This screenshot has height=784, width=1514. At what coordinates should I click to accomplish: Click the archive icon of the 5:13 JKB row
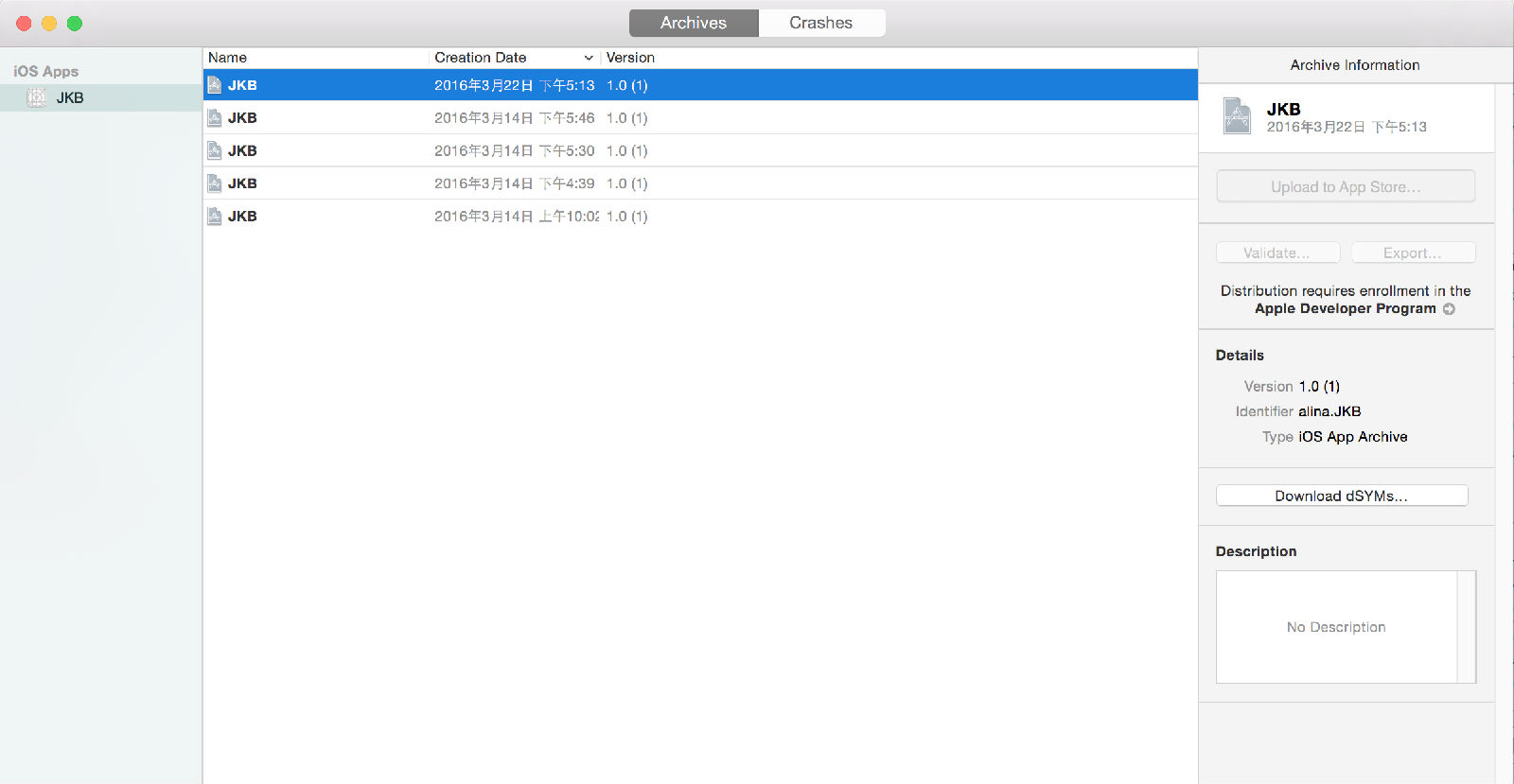215,85
